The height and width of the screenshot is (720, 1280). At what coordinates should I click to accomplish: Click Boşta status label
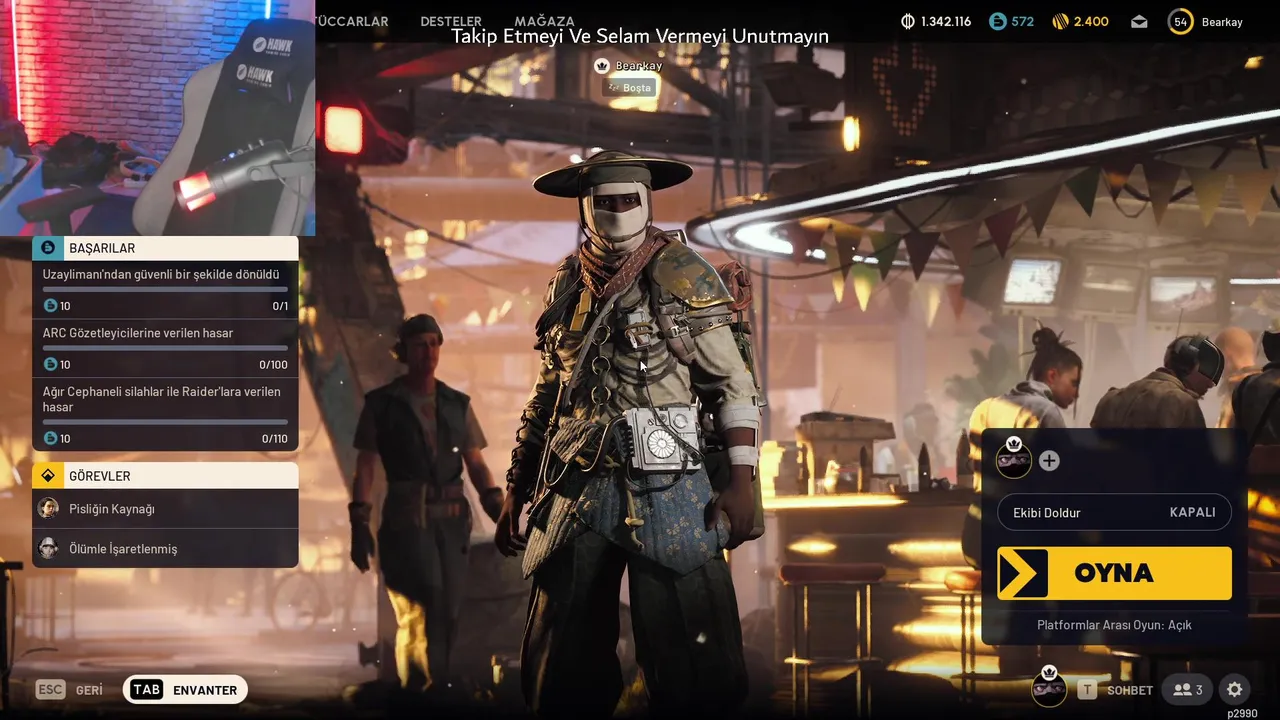click(x=631, y=88)
